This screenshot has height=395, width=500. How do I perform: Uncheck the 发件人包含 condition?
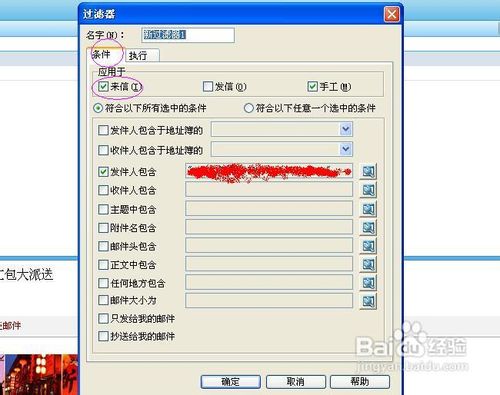(103, 172)
